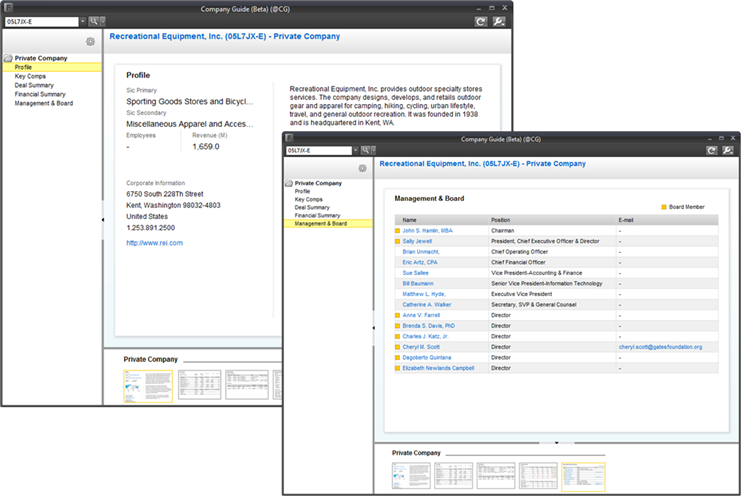
Task: Click search magnifier icon in front window toolbar
Action: [365, 150]
